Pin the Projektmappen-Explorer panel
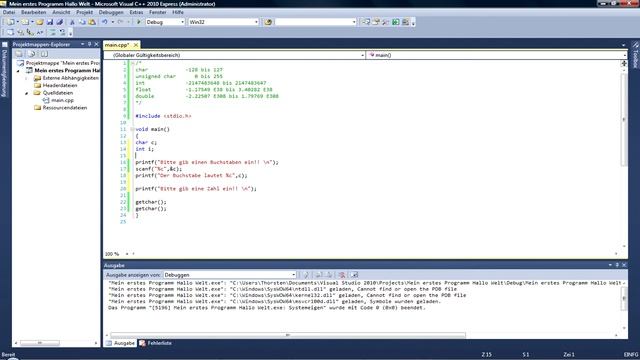The height and width of the screenshot is (360, 640). pyautogui.click(x=90, y=44)
